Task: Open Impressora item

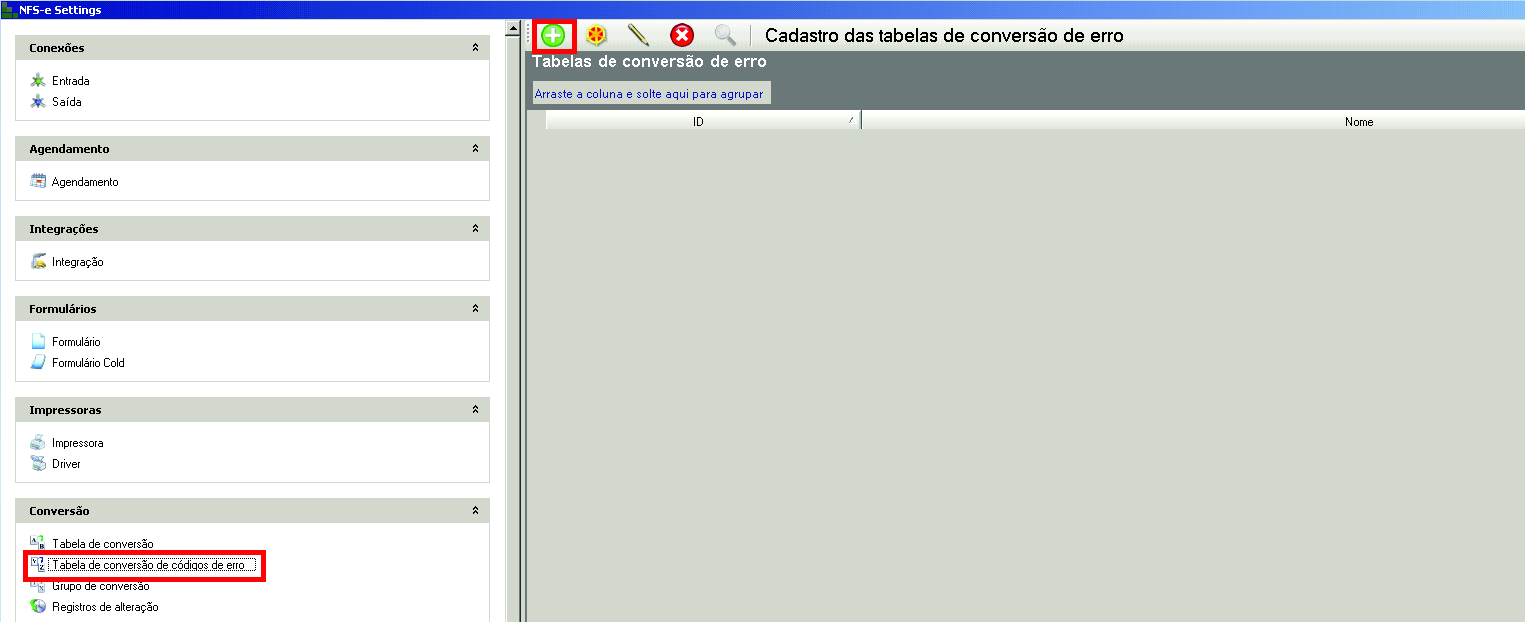Action: pos(77,443)
